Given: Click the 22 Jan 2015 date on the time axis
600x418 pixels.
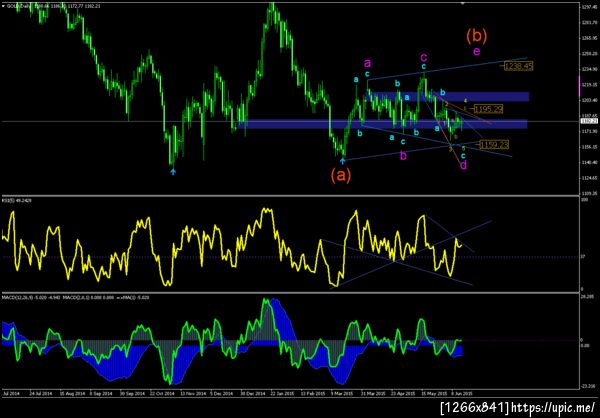Looking at the screenshot, I should click(x=280, y=393).
